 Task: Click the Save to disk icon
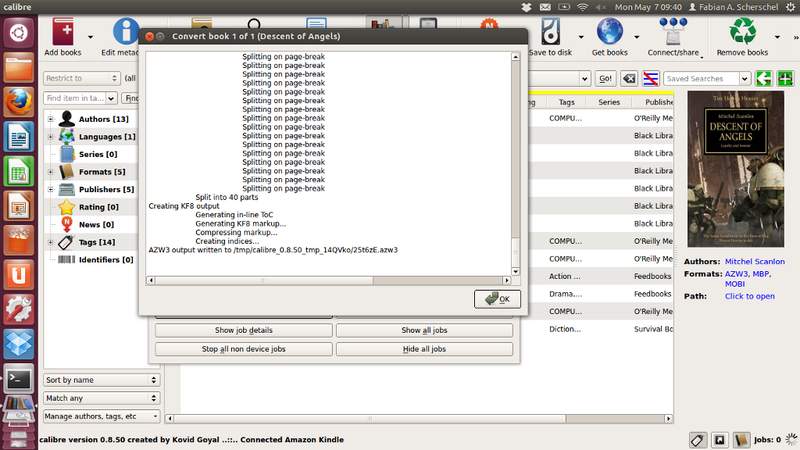click(x=550, y=32)
